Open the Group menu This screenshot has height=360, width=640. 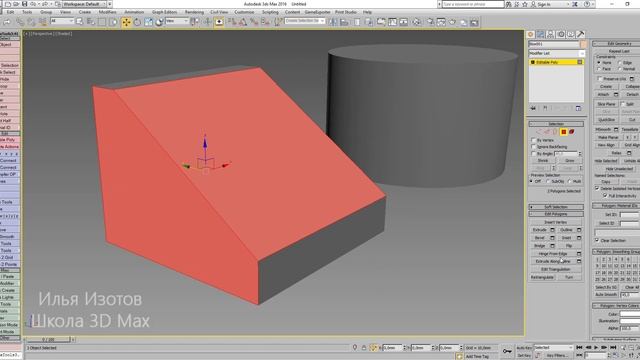(x=46, y=12)
